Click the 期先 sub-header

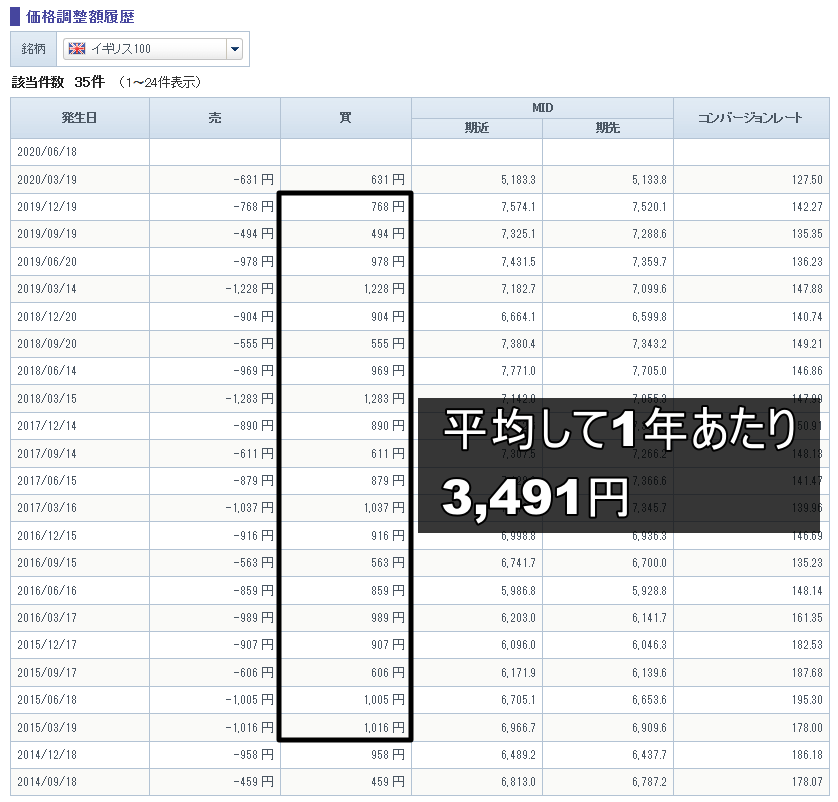608,128
